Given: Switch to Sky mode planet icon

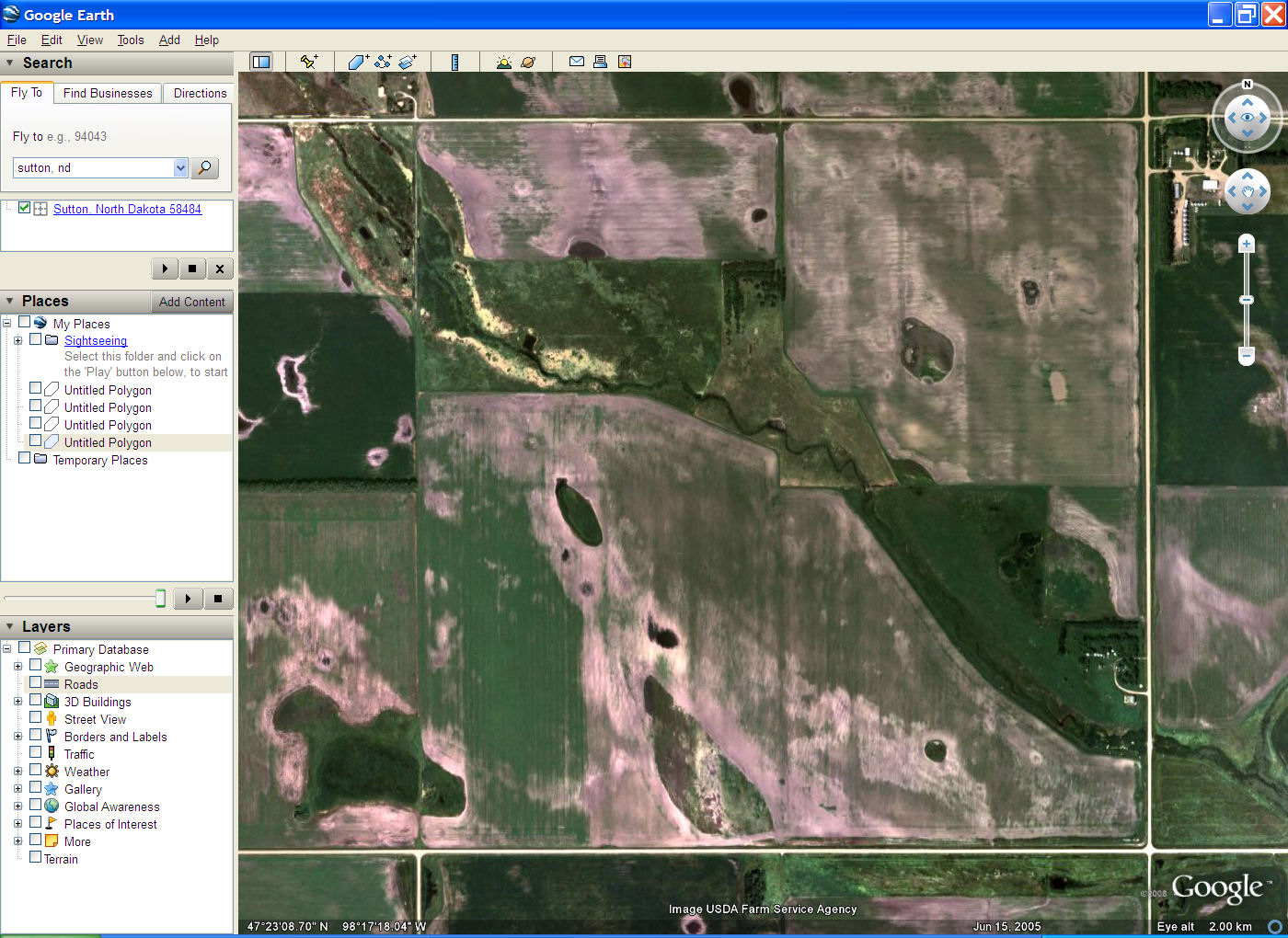Looking at the screenshot, I should [528, 62].
